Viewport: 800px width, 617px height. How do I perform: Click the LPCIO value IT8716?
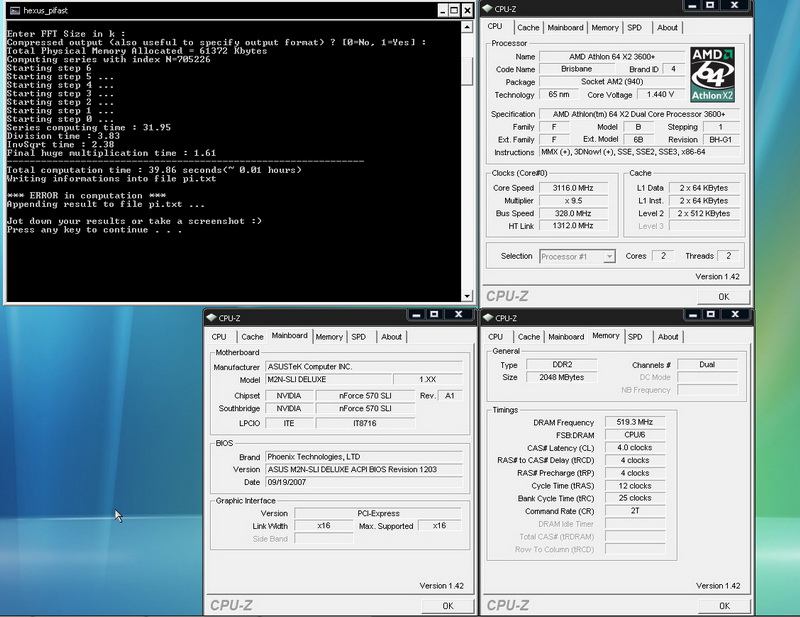[365, 423]
